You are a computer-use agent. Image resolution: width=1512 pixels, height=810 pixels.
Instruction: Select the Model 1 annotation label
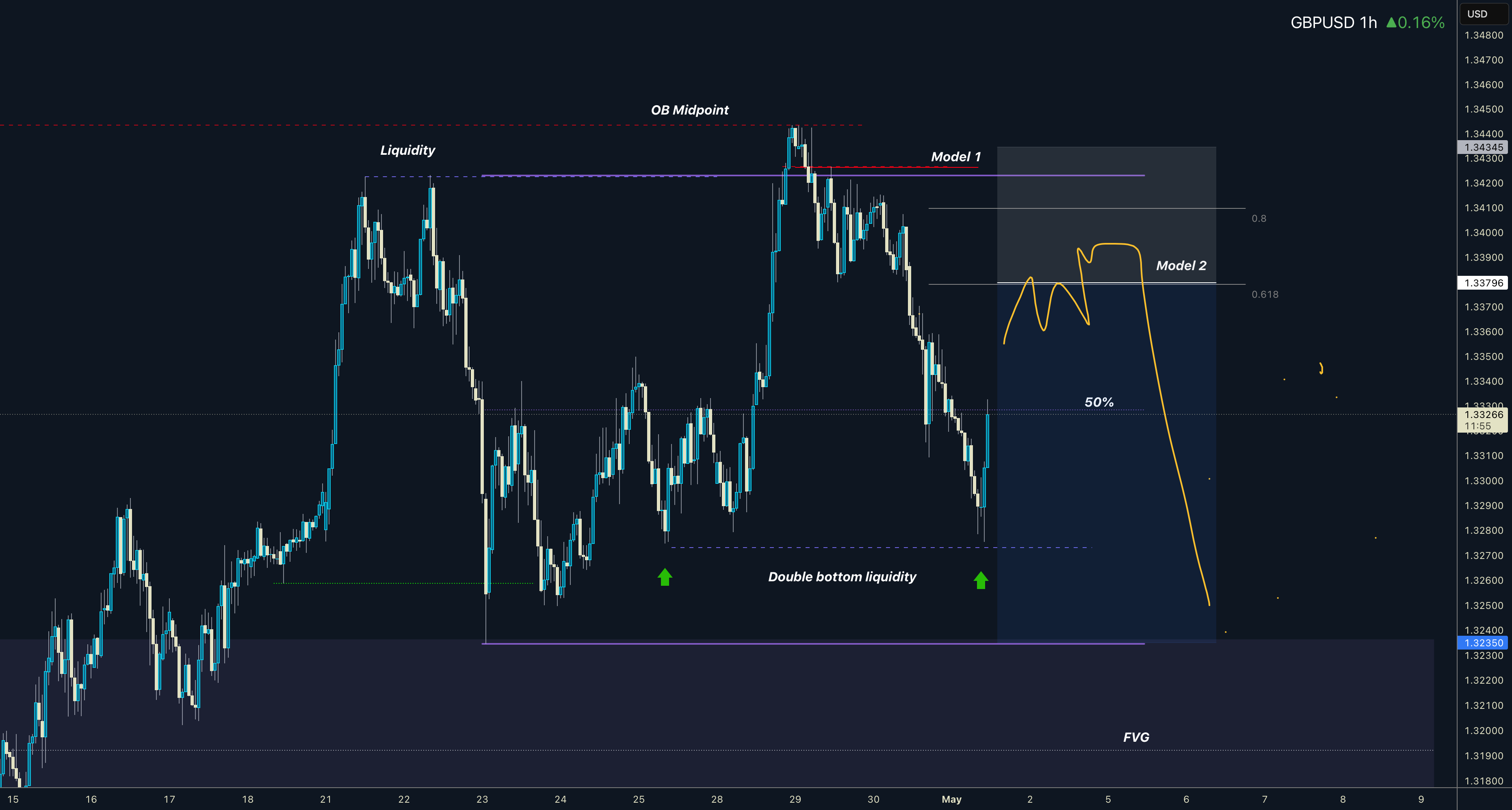click(x=955, y=157)
